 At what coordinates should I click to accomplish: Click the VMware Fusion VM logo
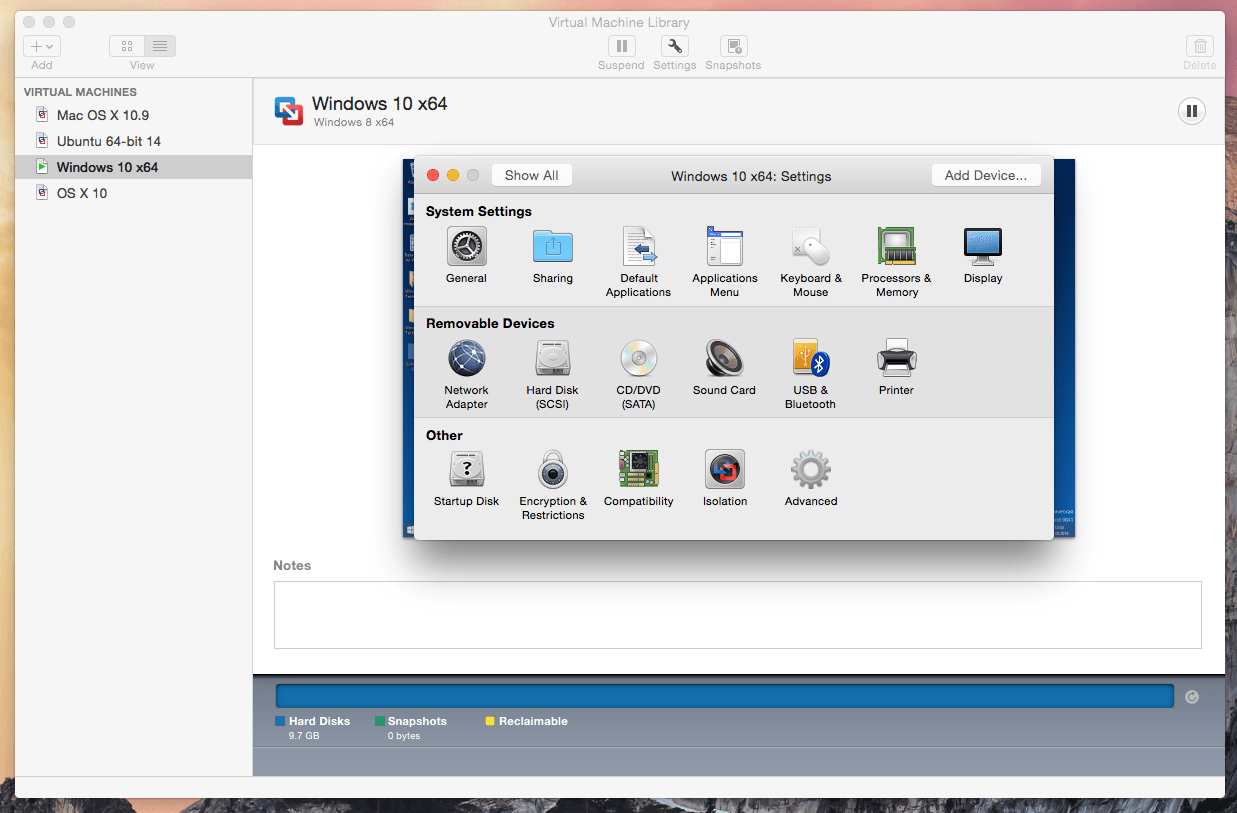[x=289, y=111]
